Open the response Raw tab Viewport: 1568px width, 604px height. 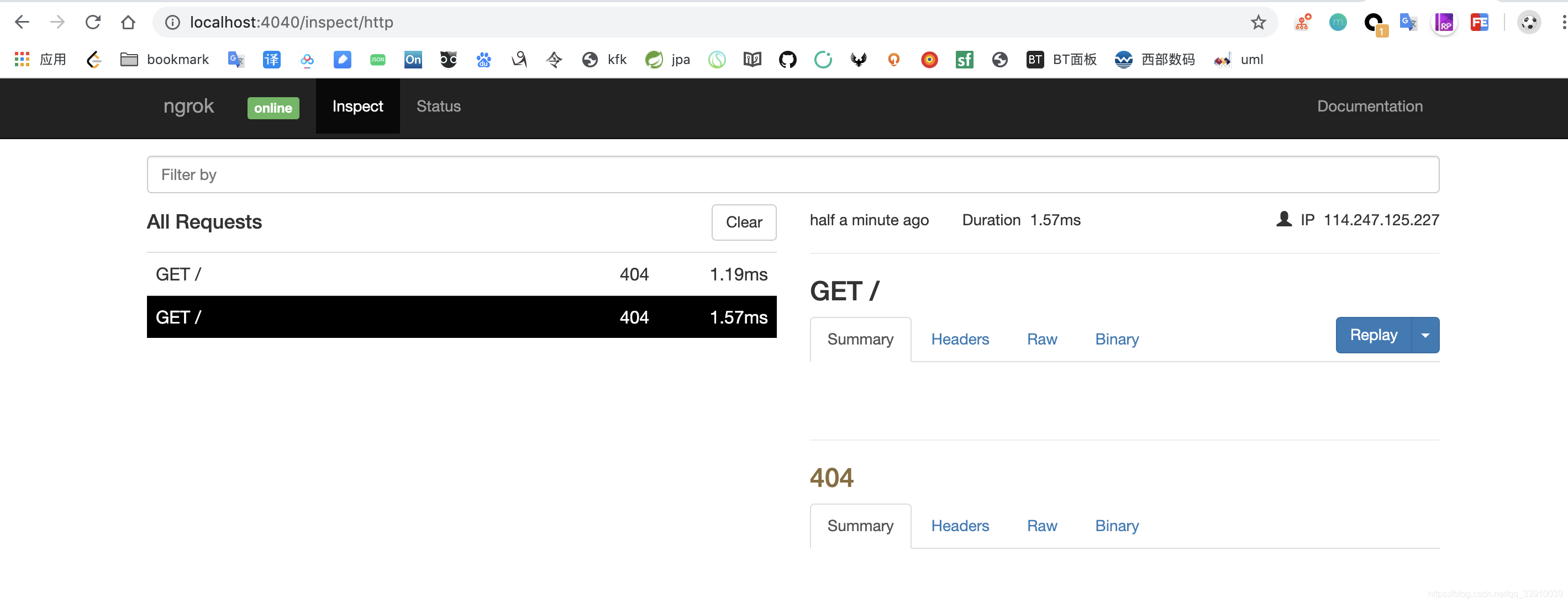[x=1041, y=526]
